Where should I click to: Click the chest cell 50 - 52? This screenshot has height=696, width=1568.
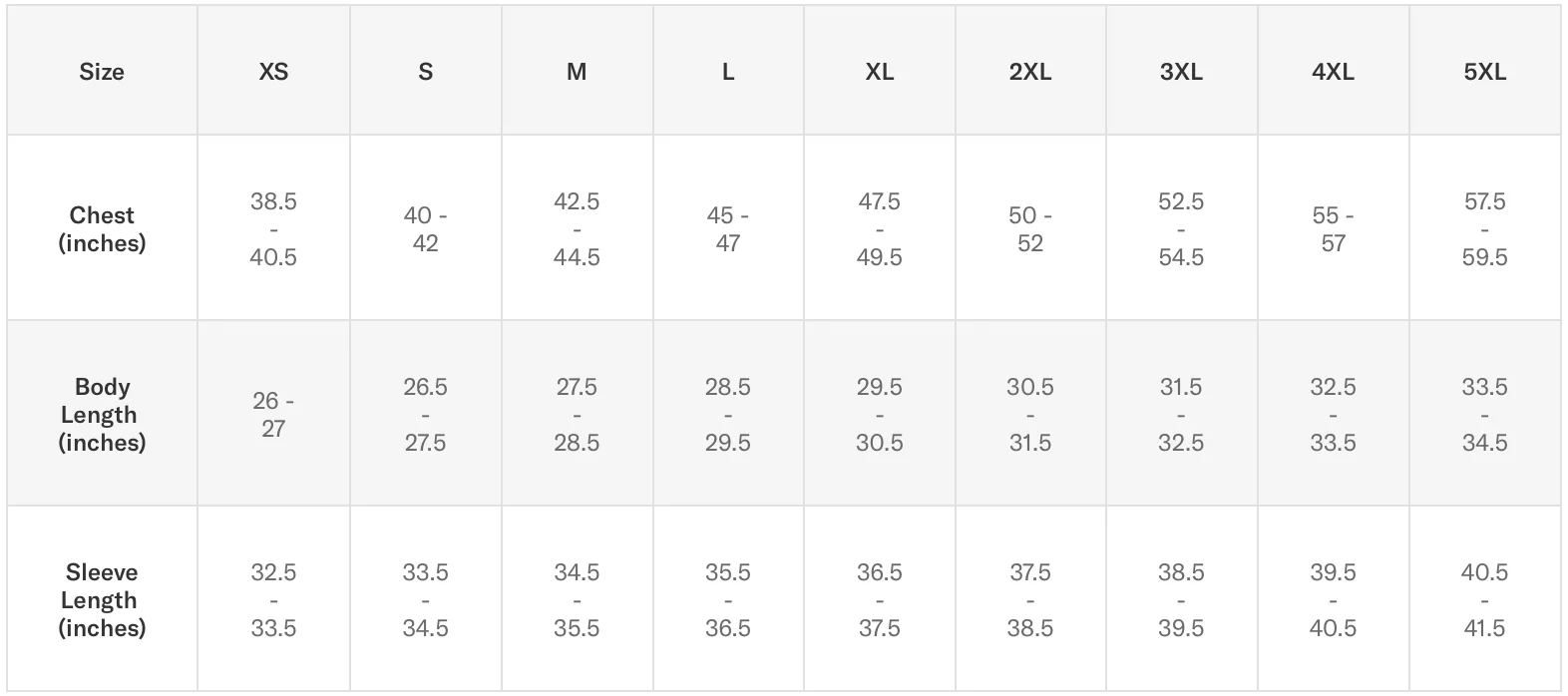1030,229
